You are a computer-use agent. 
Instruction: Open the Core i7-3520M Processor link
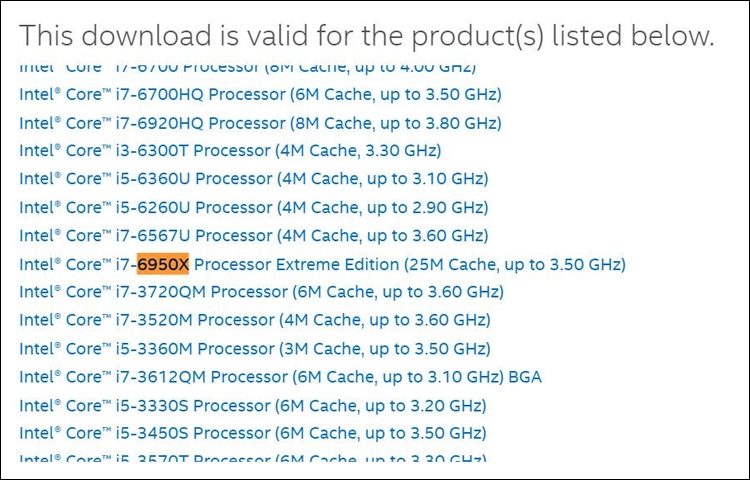pyautogui.click(x=255, y=320)
